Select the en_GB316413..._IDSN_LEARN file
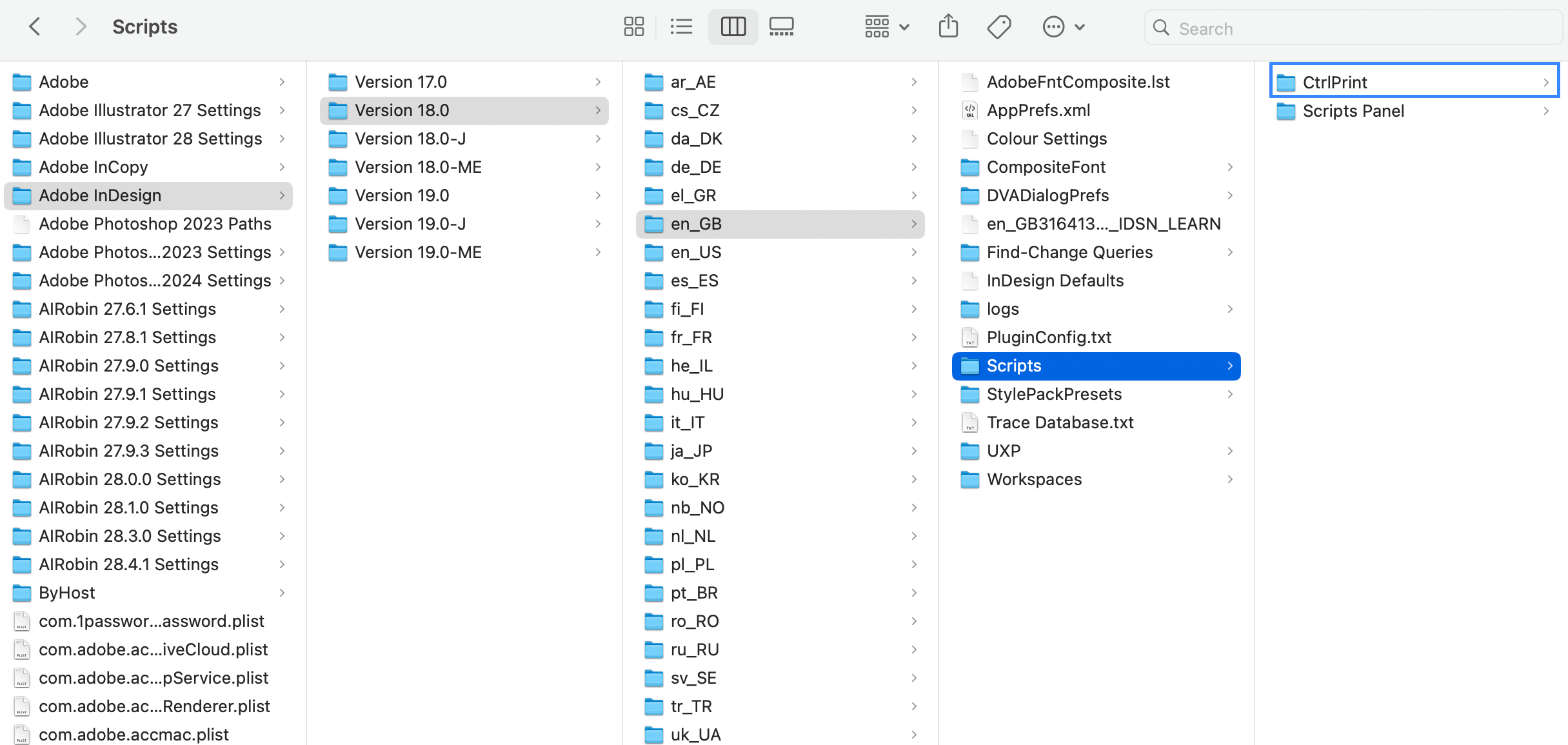Image resolution: width=1568 pixels, height=745 pixels. pyautogui.click(x=1096, y=224)
